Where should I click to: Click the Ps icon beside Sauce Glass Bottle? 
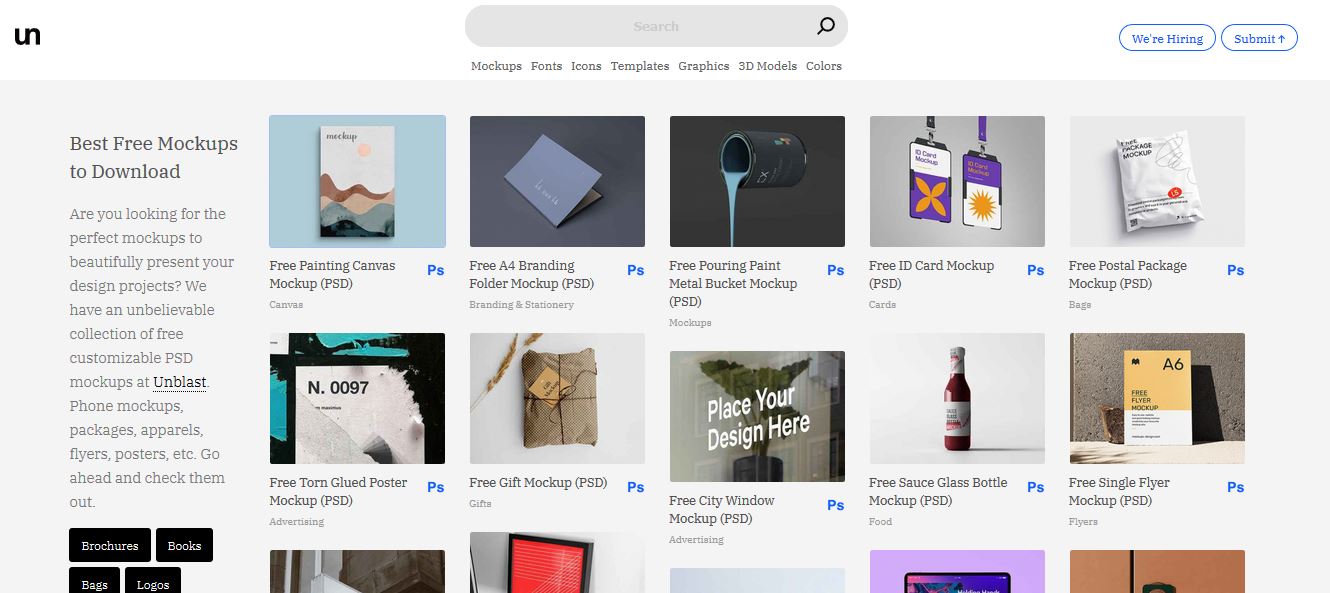click(x=1036, y=487)
